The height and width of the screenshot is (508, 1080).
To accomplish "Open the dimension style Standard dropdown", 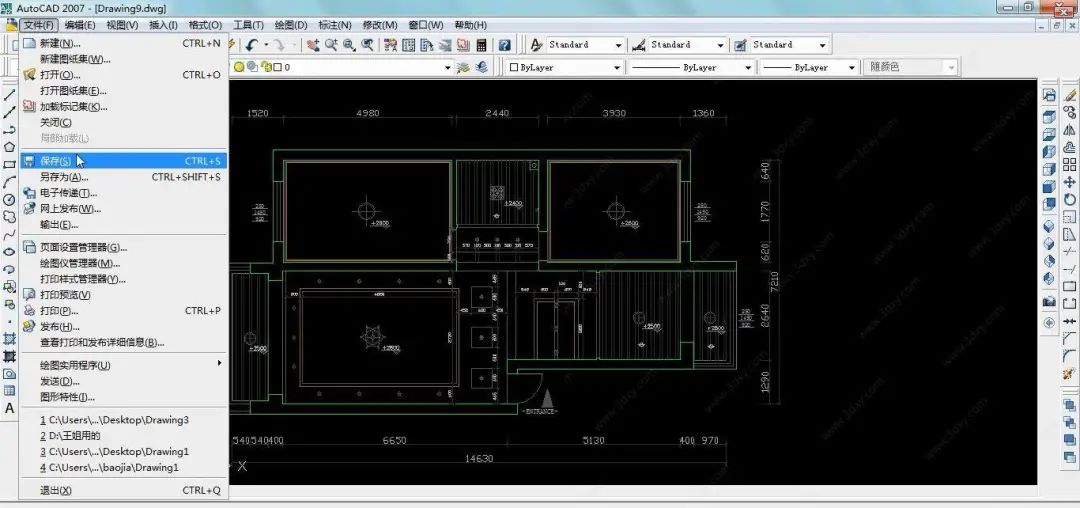I will coord(720,45).
